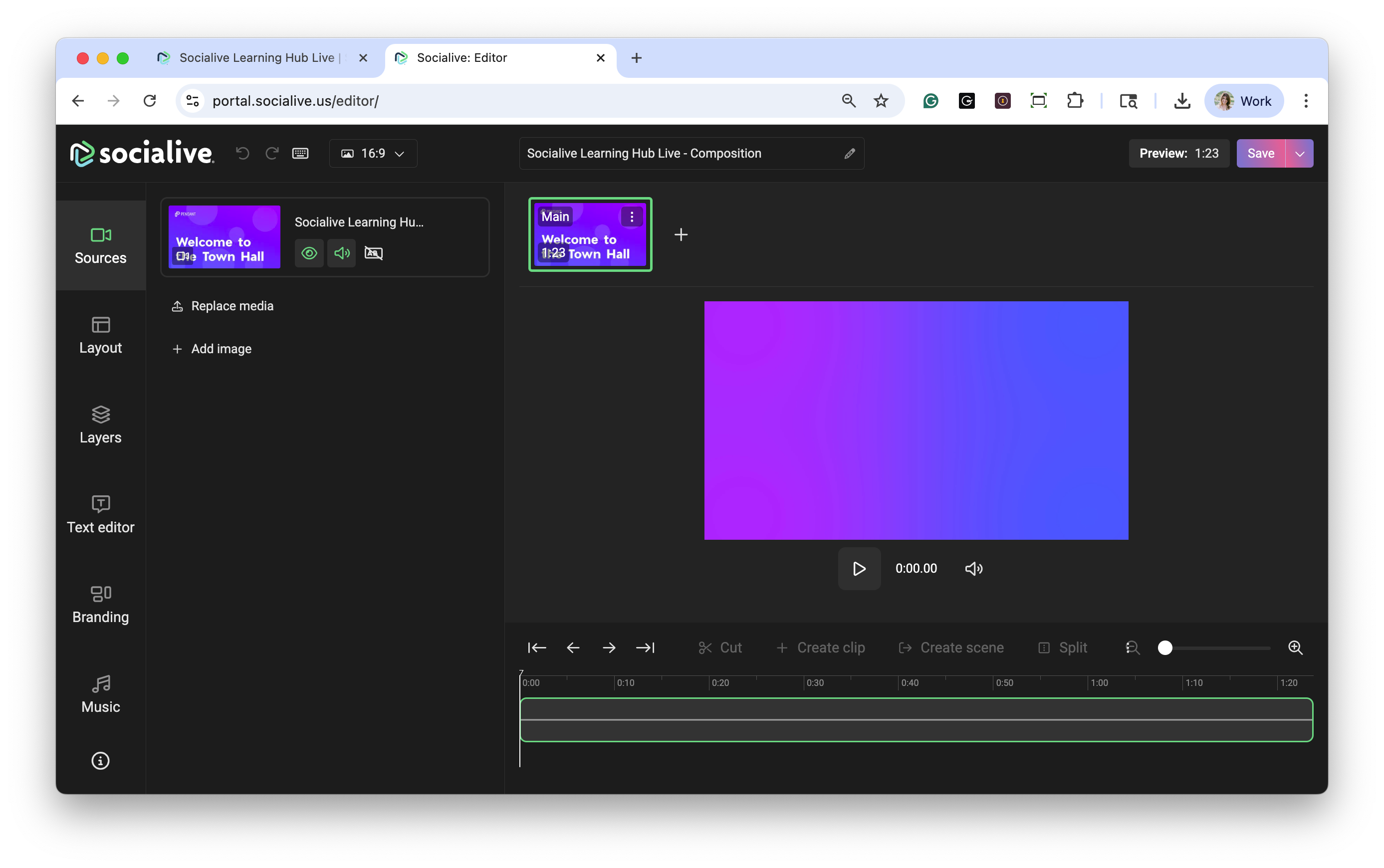
Task: Click pencil icon to rename composition
Action: 850,153
